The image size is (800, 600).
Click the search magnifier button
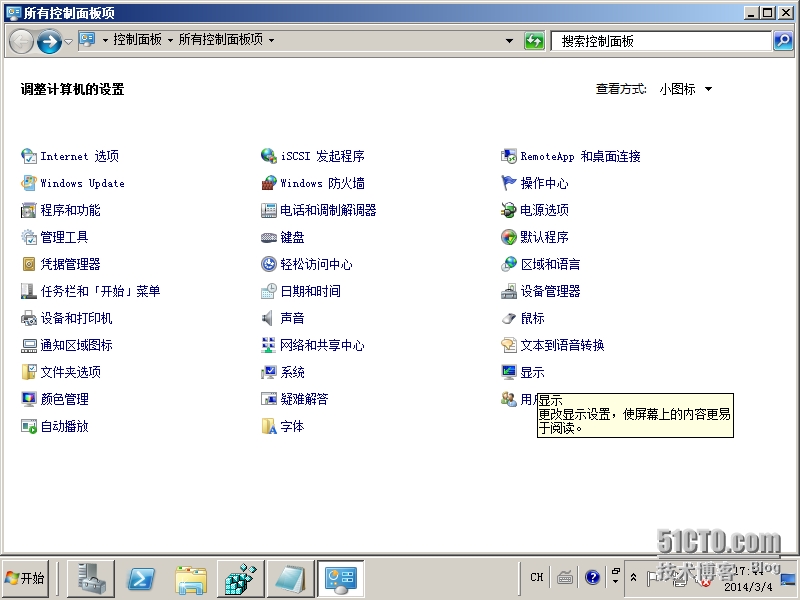pos(783,41)
